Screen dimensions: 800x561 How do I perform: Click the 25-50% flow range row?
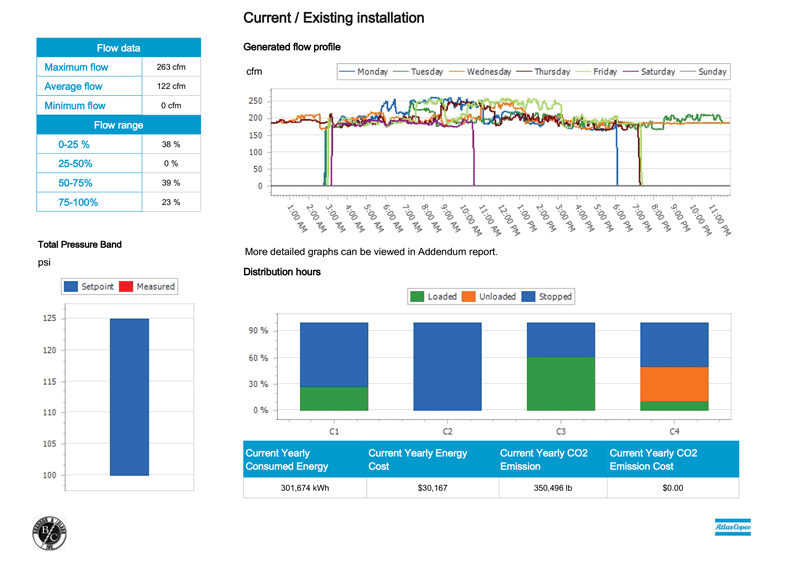[x=118, y=164]
